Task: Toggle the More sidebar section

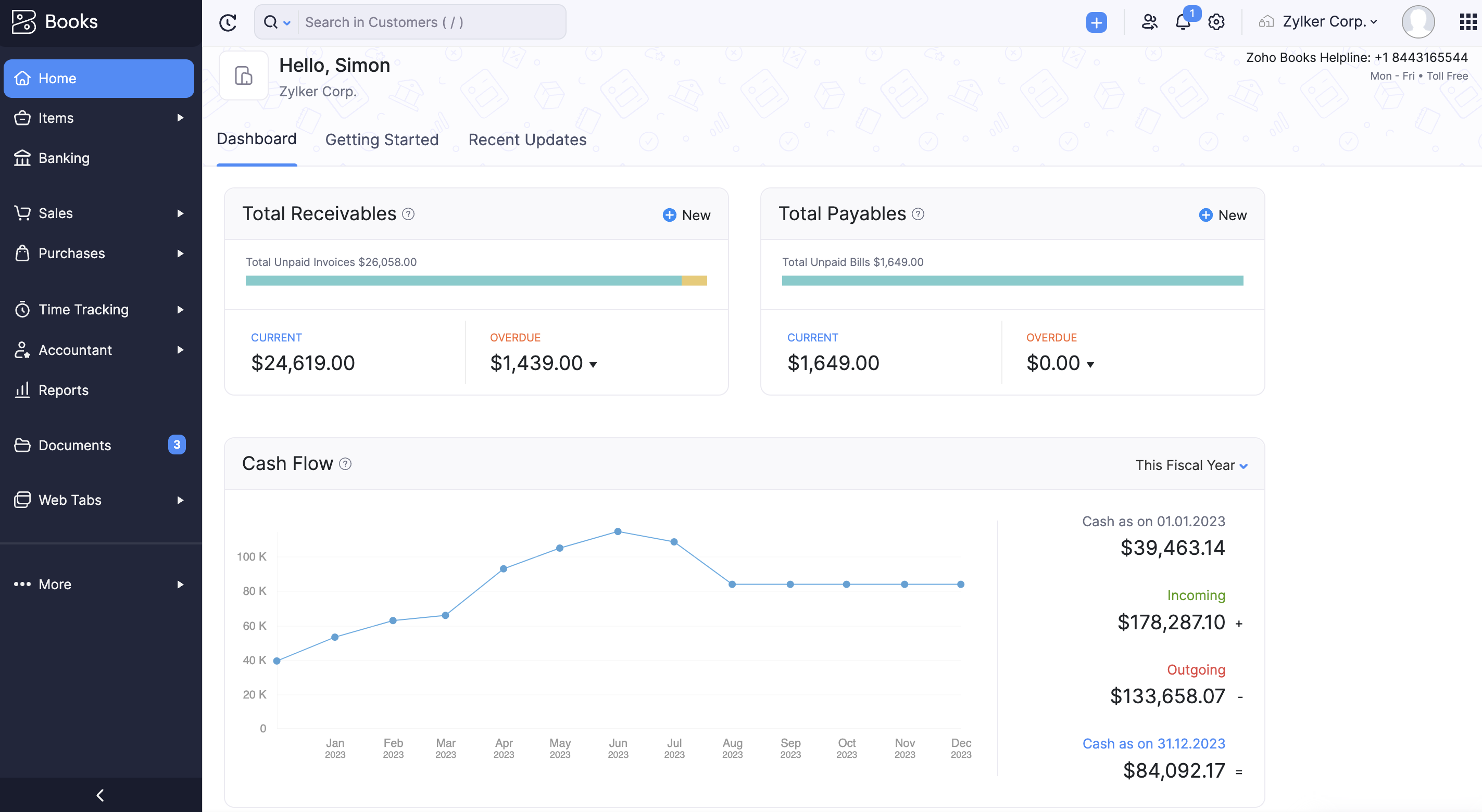Action: click(180, 584)
